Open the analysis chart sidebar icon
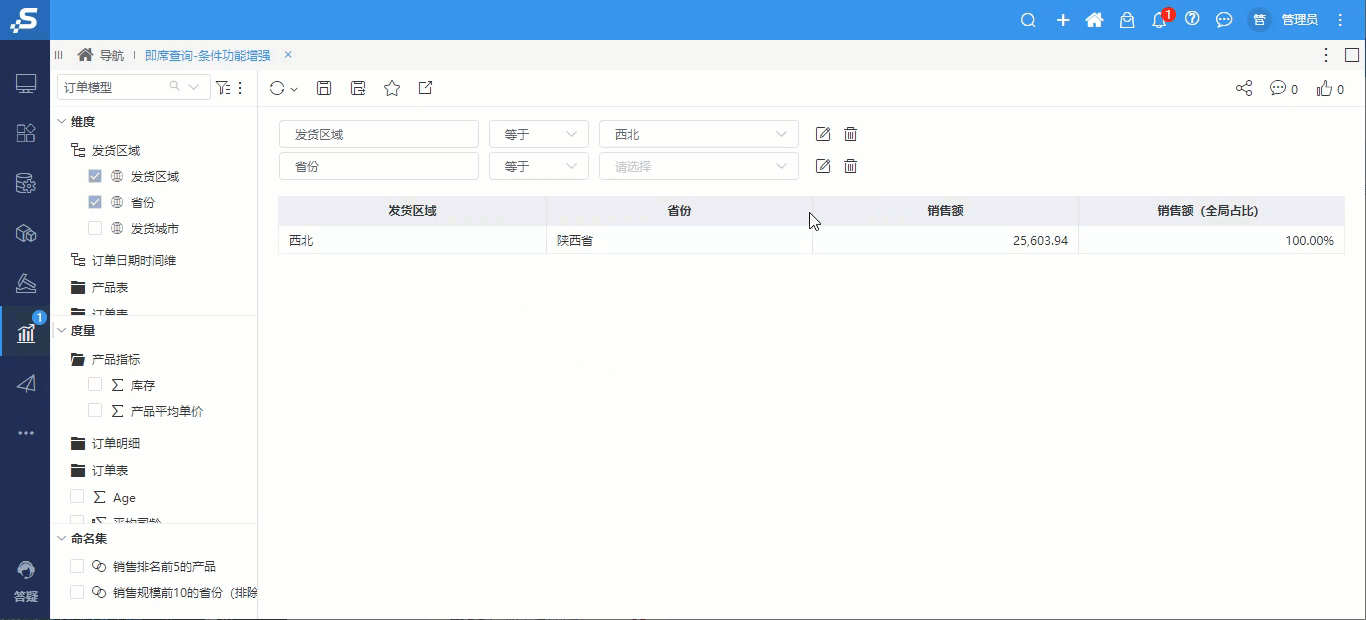Image resolution: width=1366 pixels, height=620 pixels. pos(26,333)
